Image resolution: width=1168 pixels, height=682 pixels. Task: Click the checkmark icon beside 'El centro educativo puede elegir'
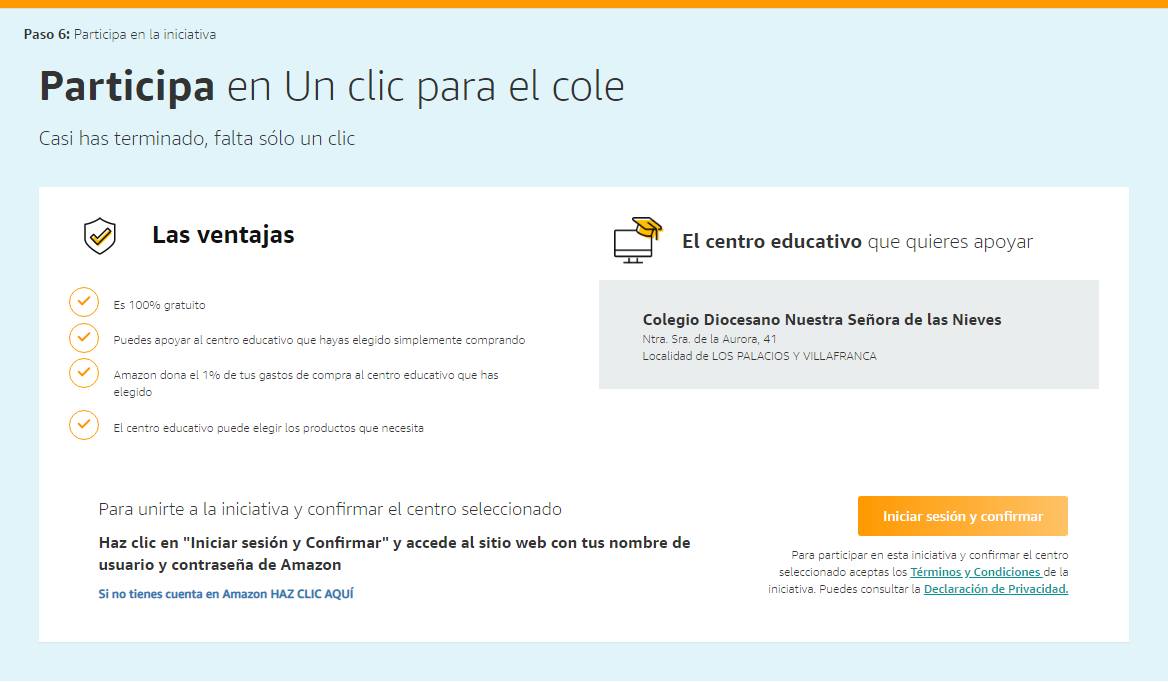click(84, 425)
